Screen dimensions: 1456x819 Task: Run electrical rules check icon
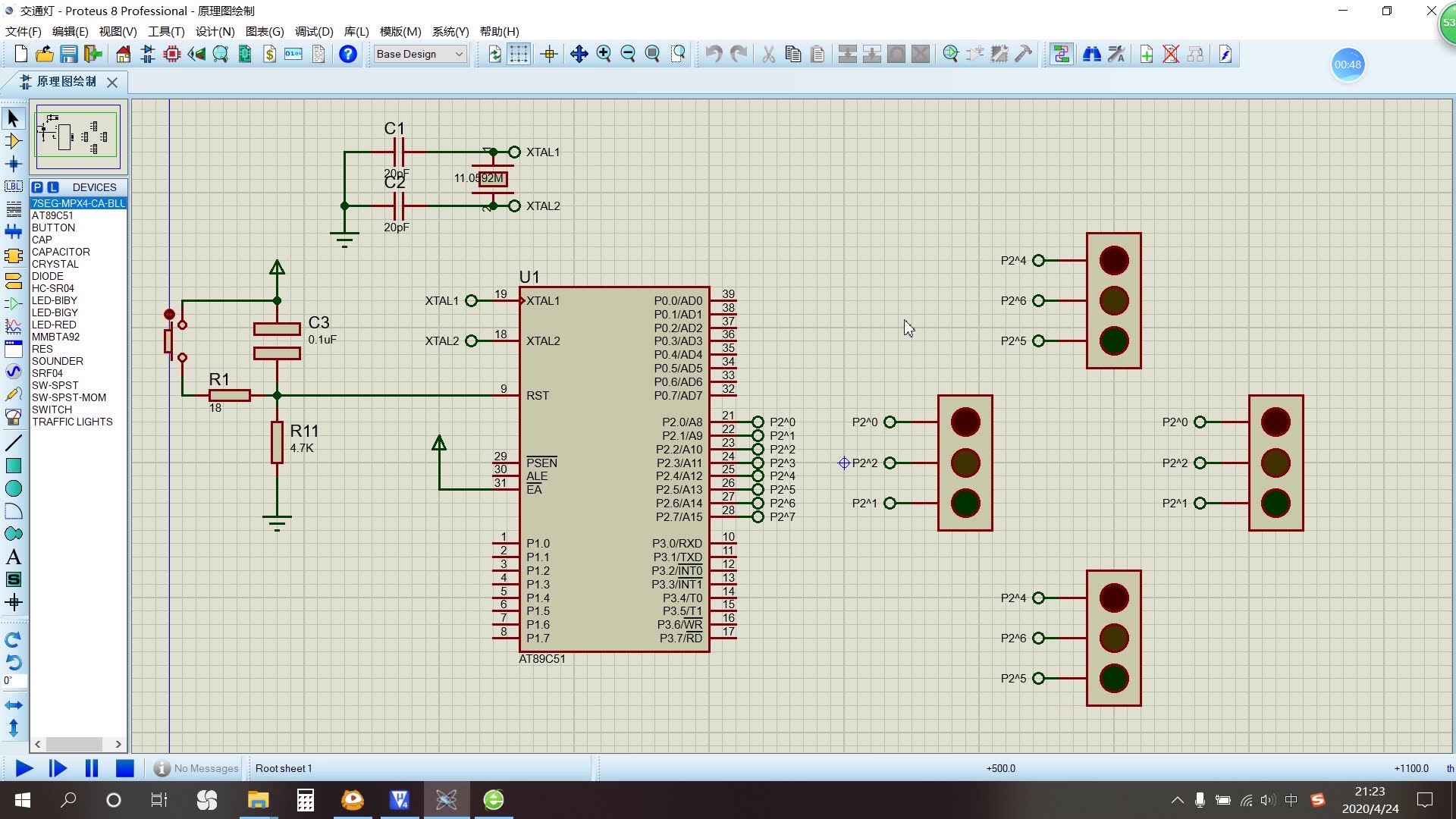(x=1225, y=54)
